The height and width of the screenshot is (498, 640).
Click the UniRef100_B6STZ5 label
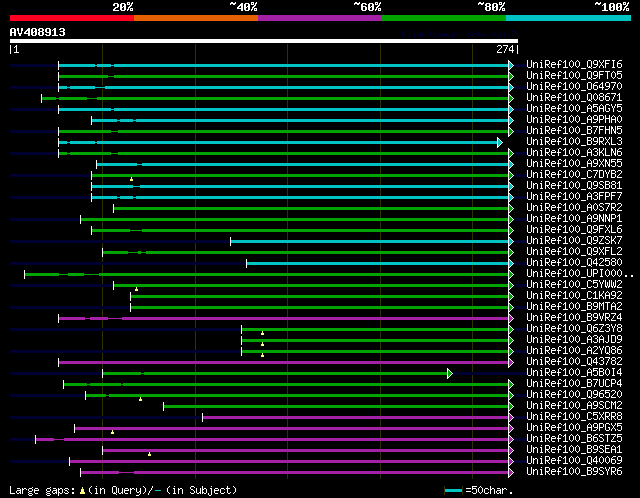click(574, 439)
